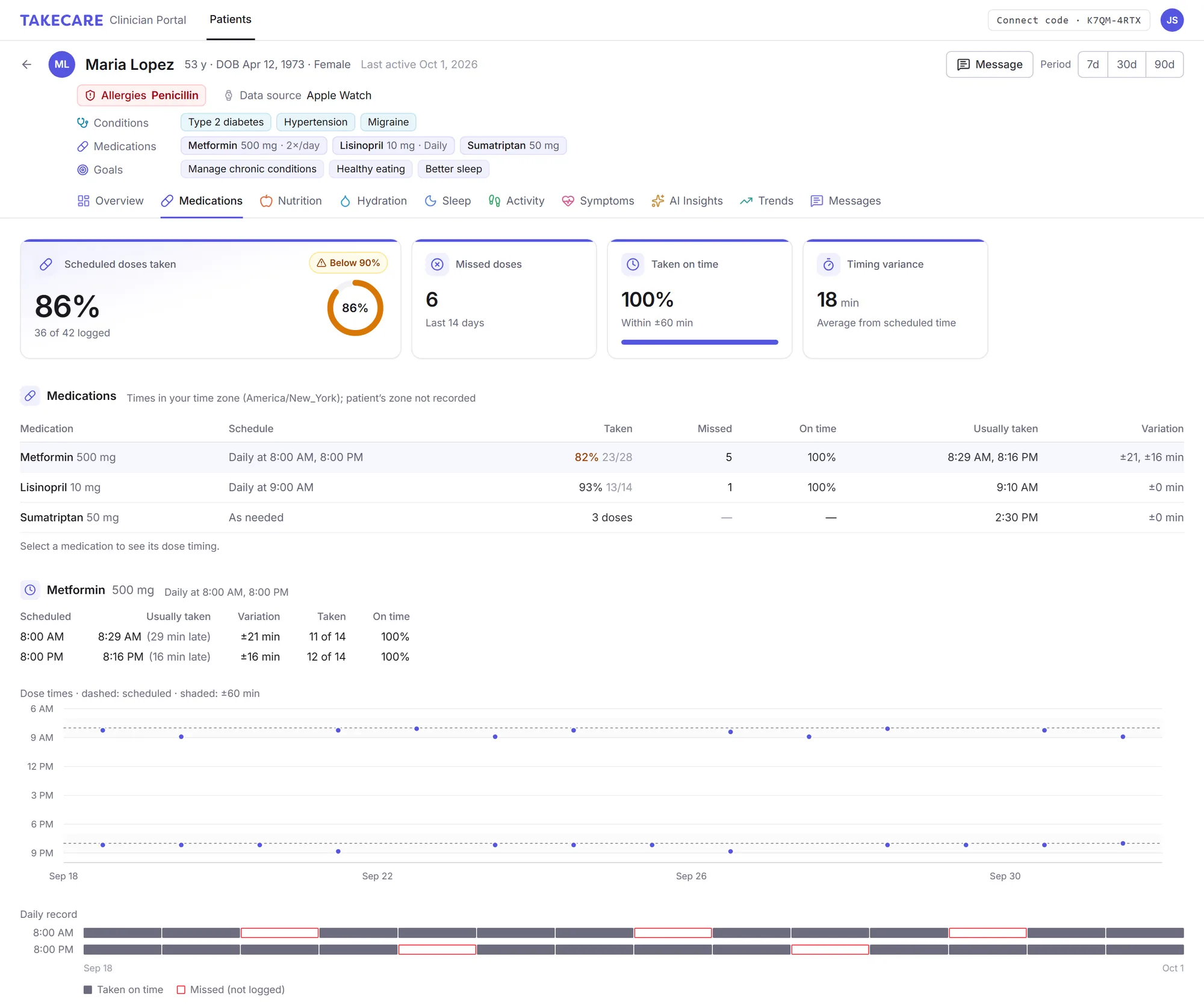Select the Sumatriptan 50 mg table row

[x=602, y=517]
